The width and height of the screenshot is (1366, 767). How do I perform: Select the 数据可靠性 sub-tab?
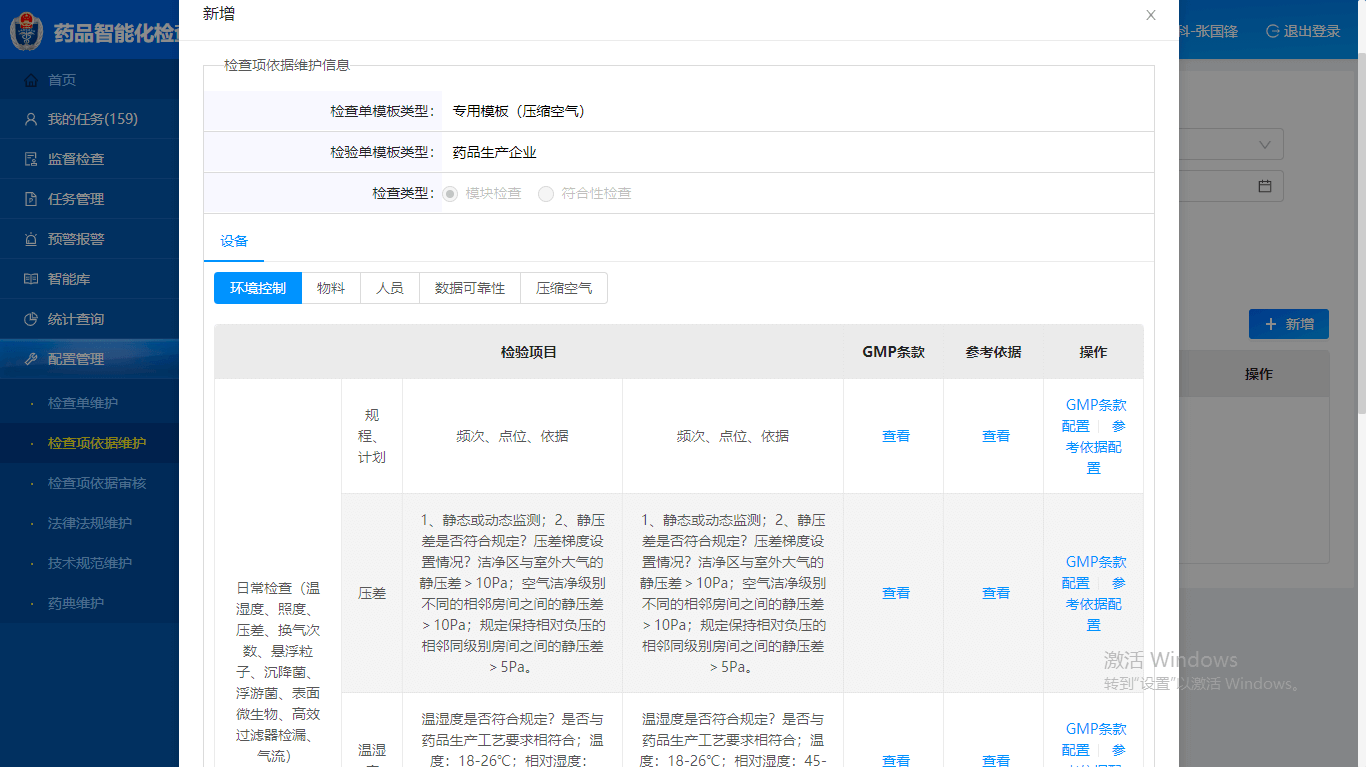click(470, 288)
